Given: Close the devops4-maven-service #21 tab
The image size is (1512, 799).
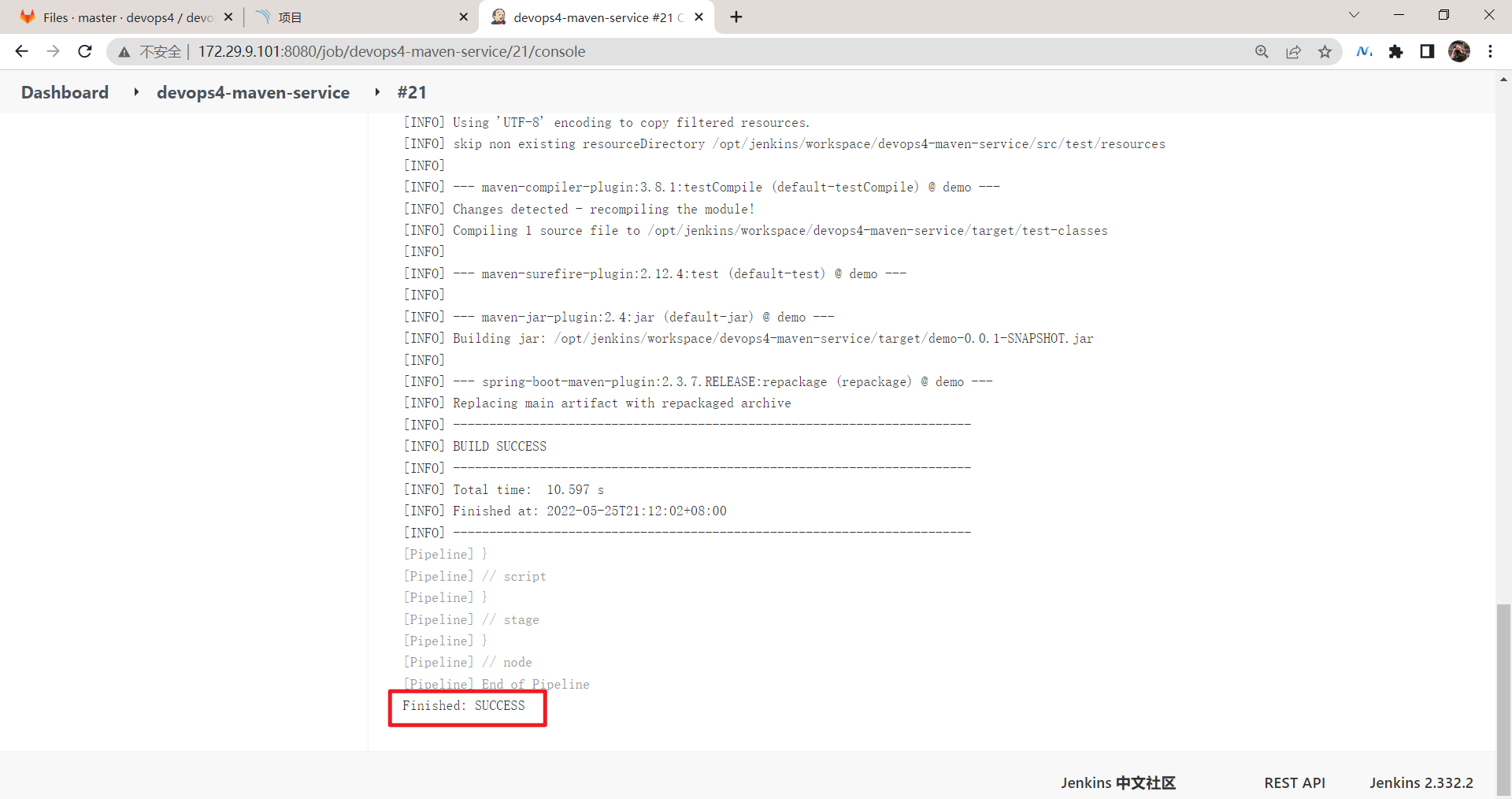Looking at the screenshot, I should point(699,17).
